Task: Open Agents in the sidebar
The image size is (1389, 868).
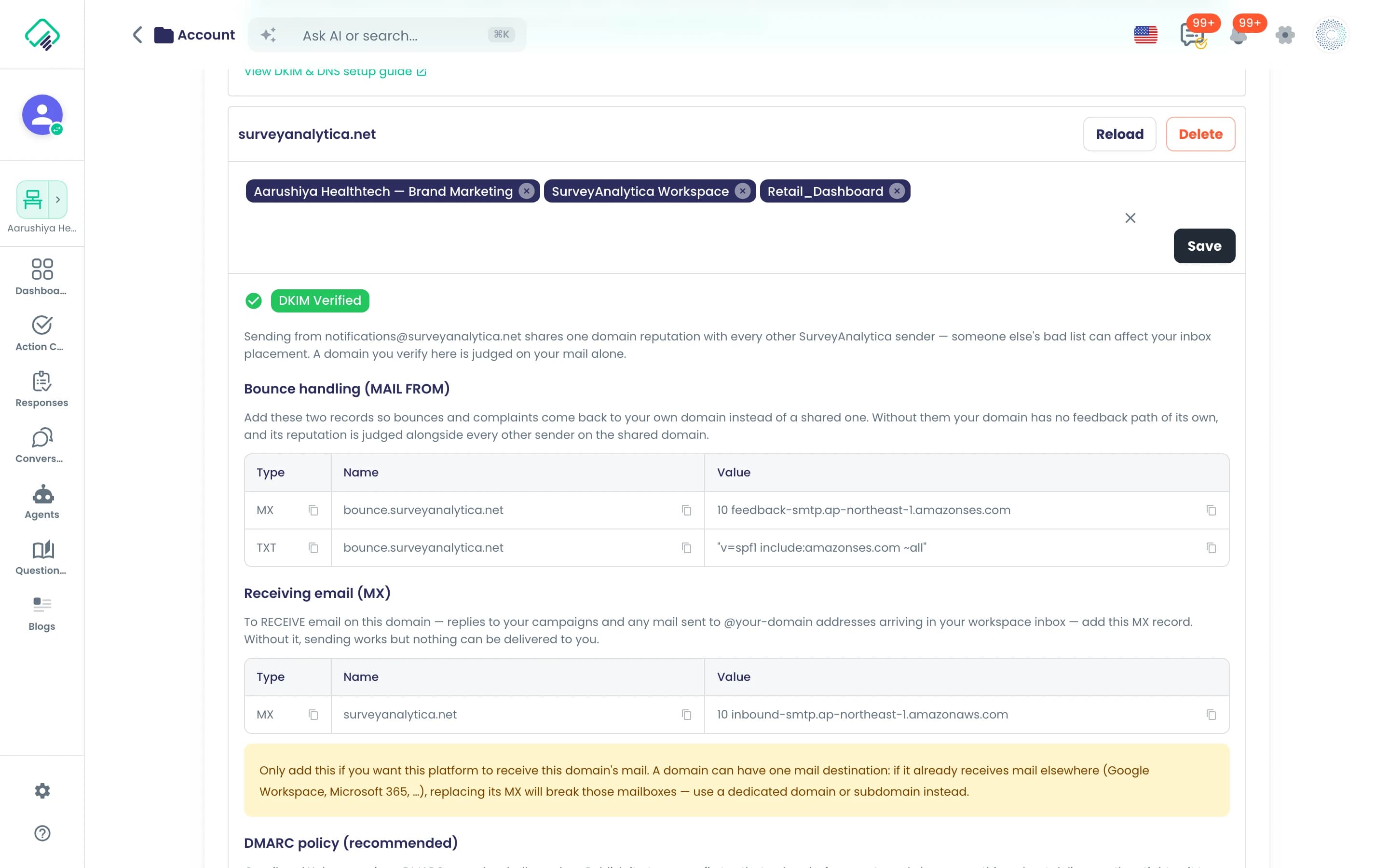Action: tap(42, 501)
